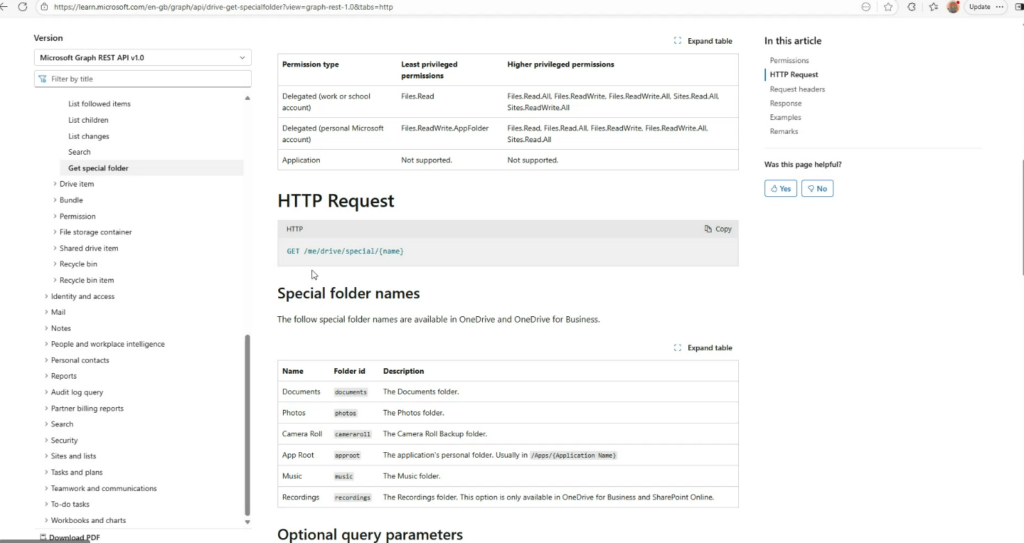Expand the Permission node

[77, 216]
